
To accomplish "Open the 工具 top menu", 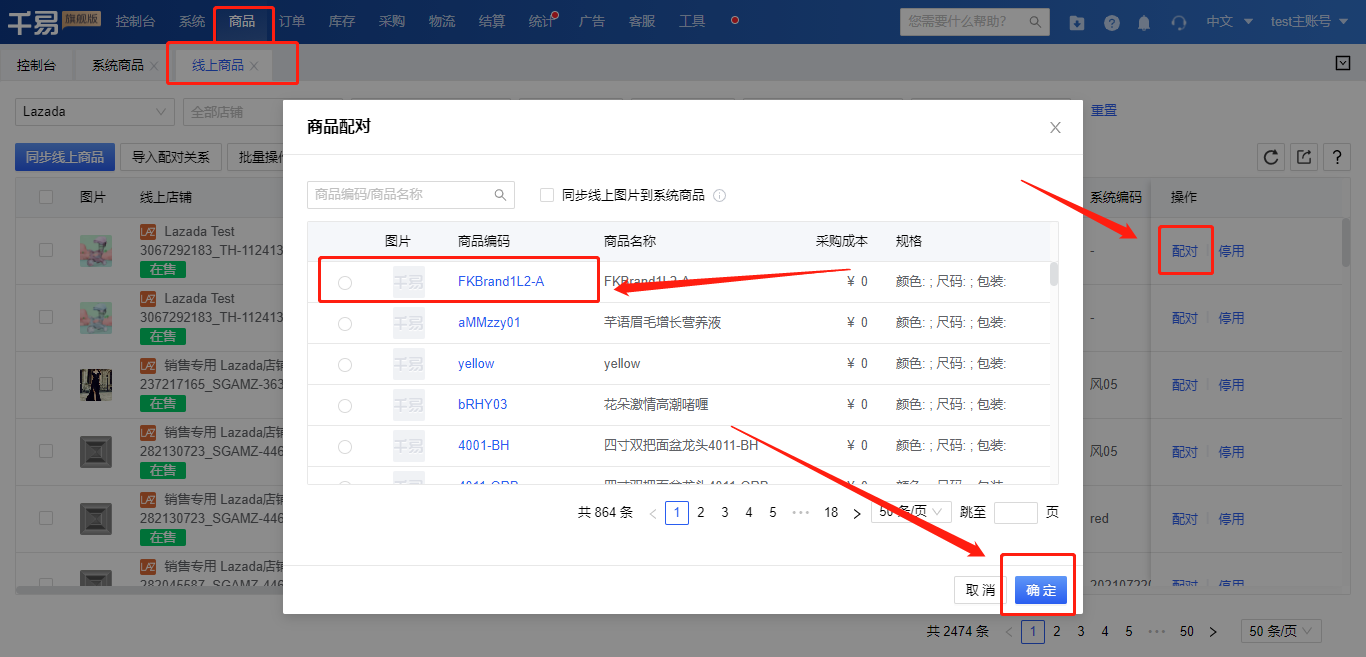I will [x=692, y=21].
